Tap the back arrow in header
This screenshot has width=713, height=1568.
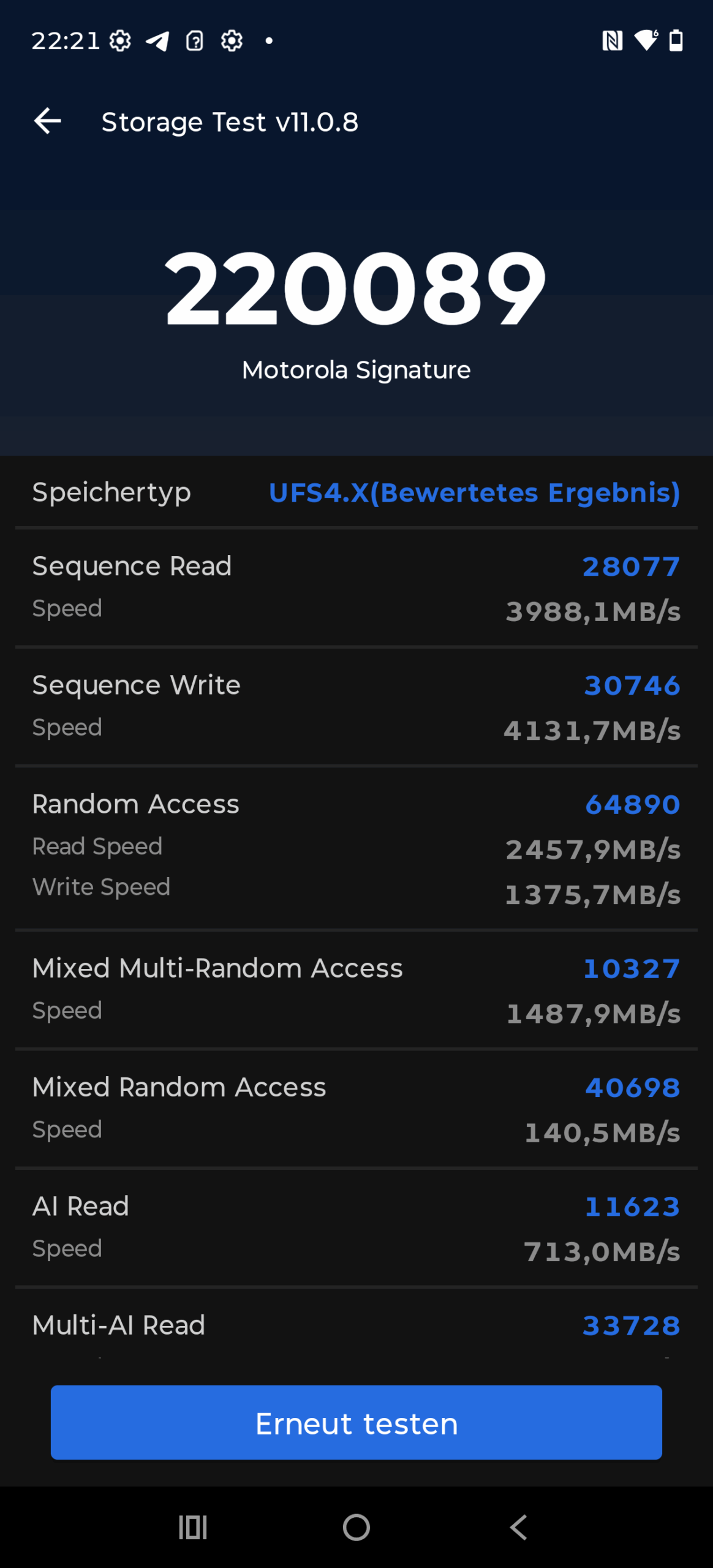click(x=47, y=121)
